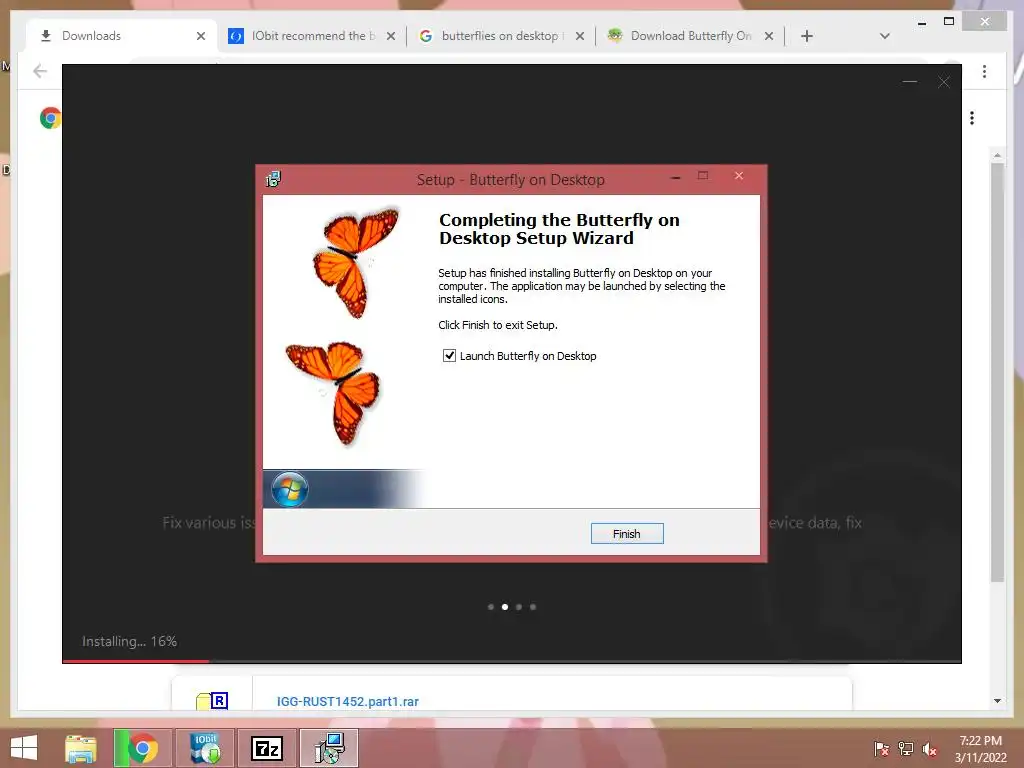Open Chrome three-dot menu

[984, 71]
